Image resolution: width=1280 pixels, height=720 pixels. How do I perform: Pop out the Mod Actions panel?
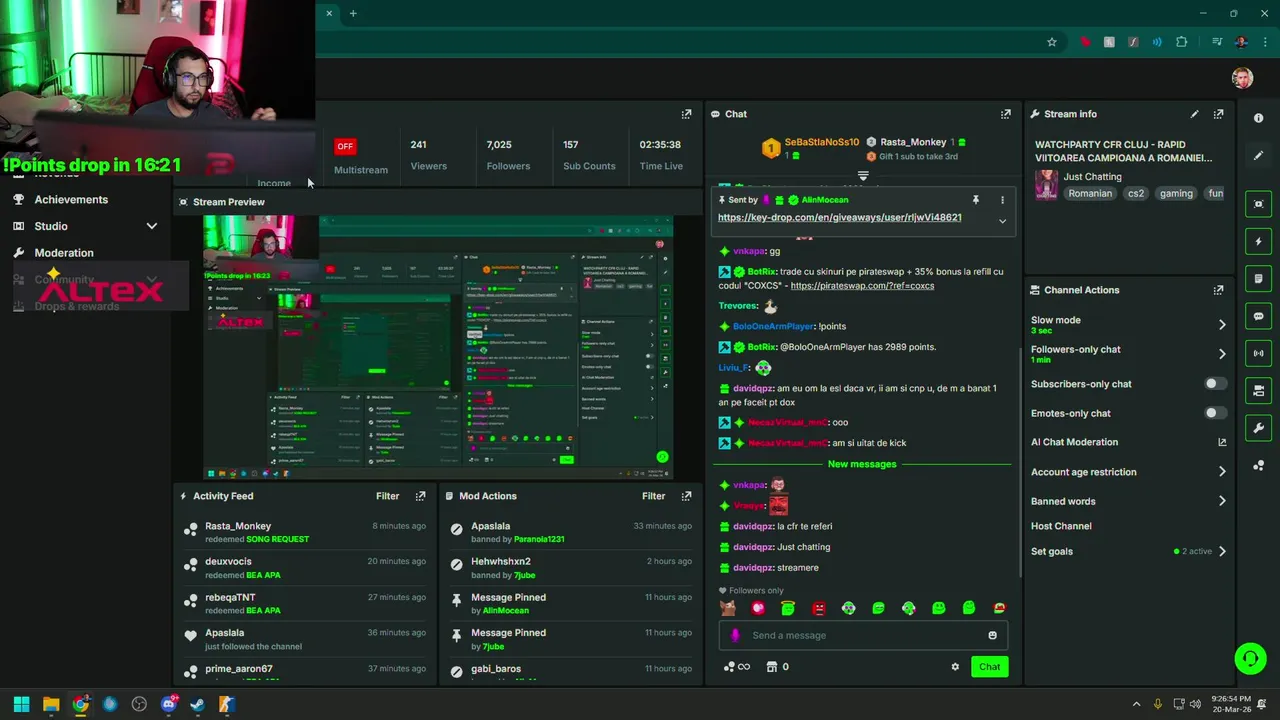(x=686, y=496)
